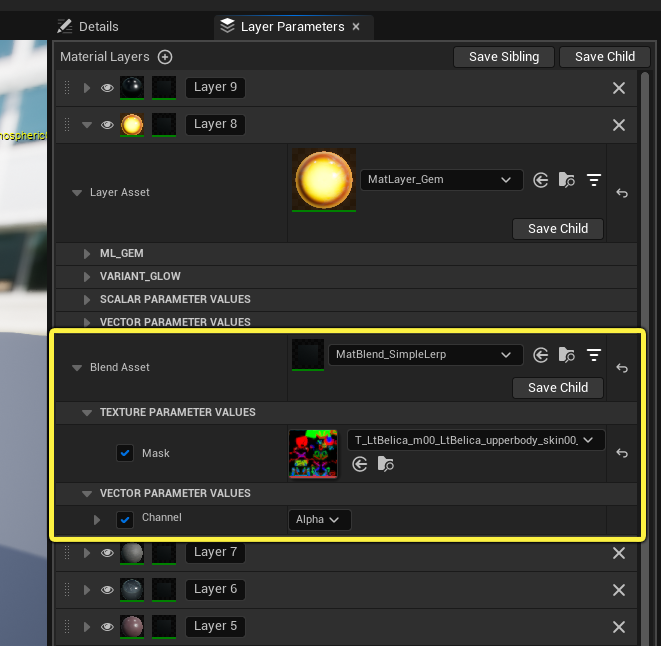661x646 pixels.
Task: Expand Layer 7
Action: pyautogui.click(x=87, y=553)
